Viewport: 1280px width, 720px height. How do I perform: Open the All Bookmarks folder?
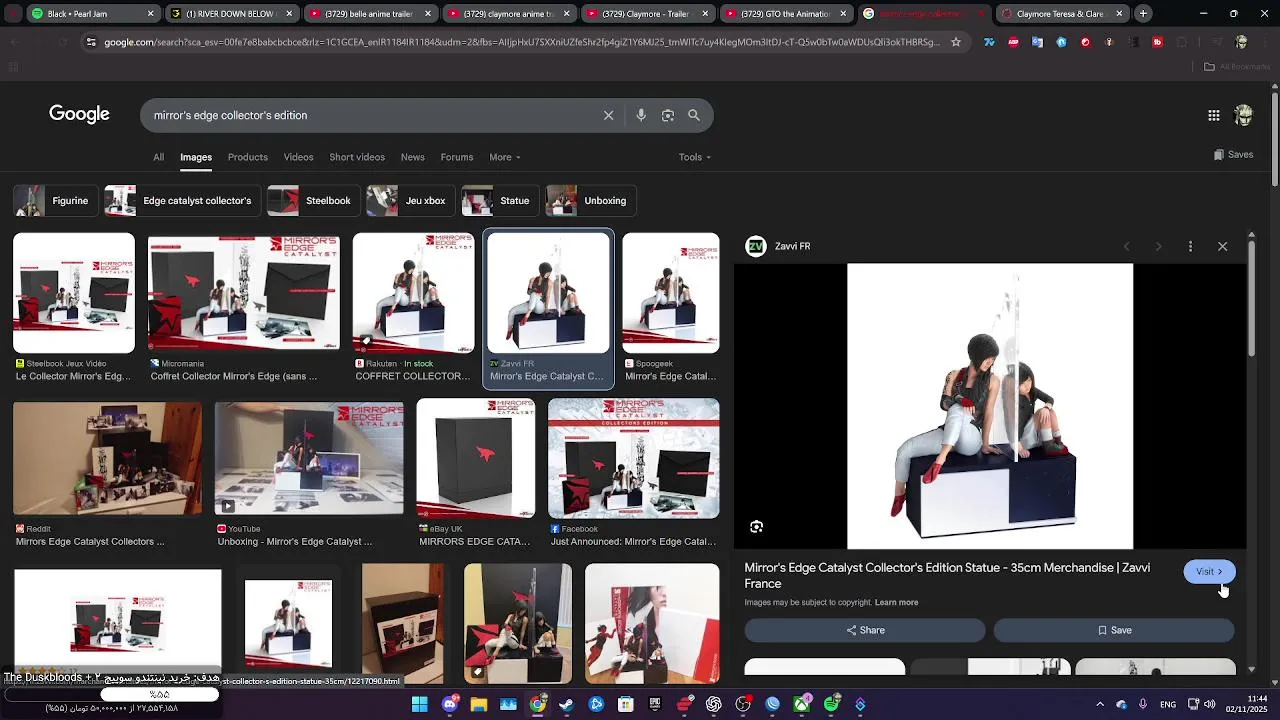click(x=1237, y=67)
